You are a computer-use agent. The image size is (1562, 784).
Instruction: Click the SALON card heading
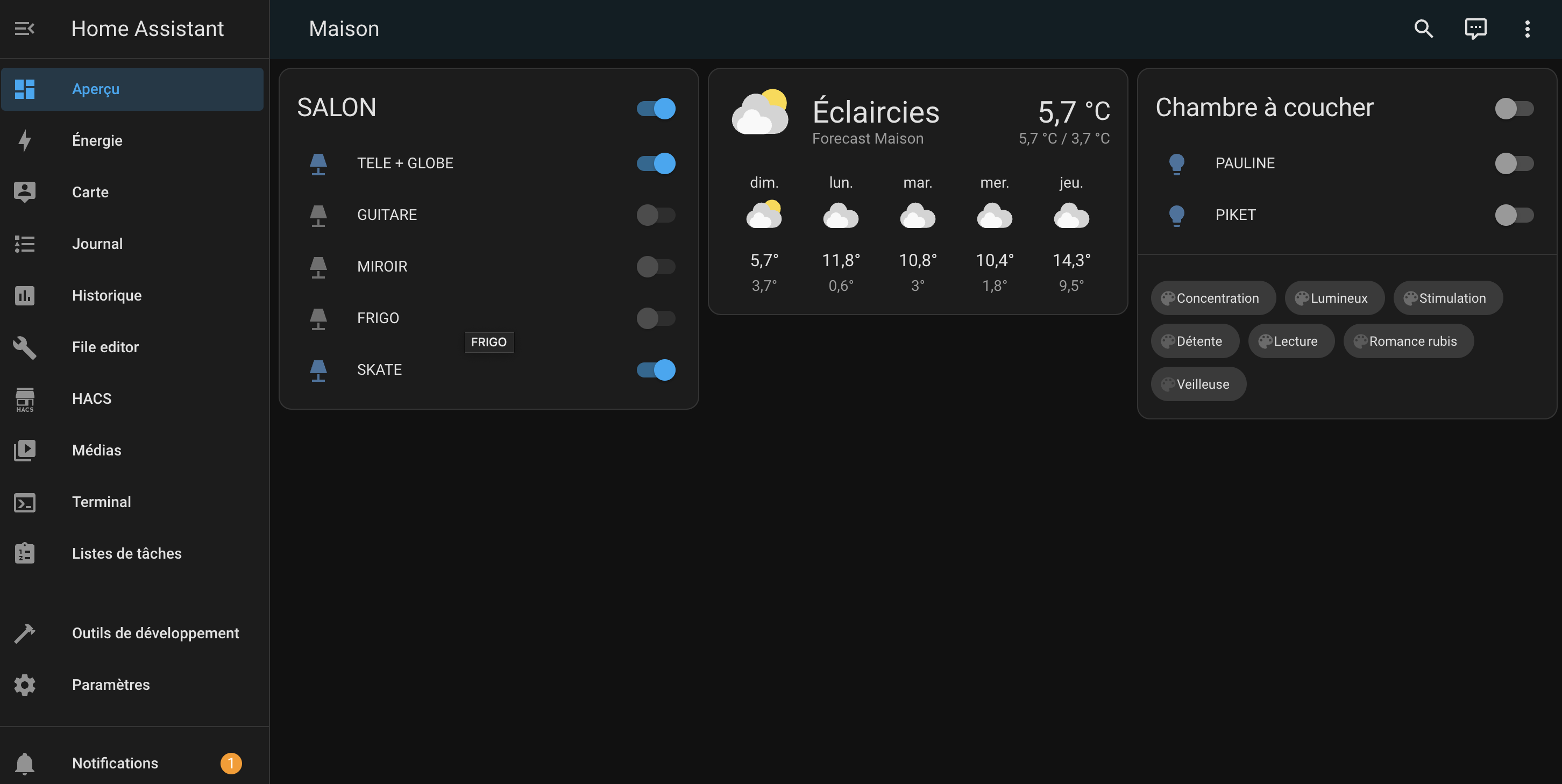(x=337, y=108)
